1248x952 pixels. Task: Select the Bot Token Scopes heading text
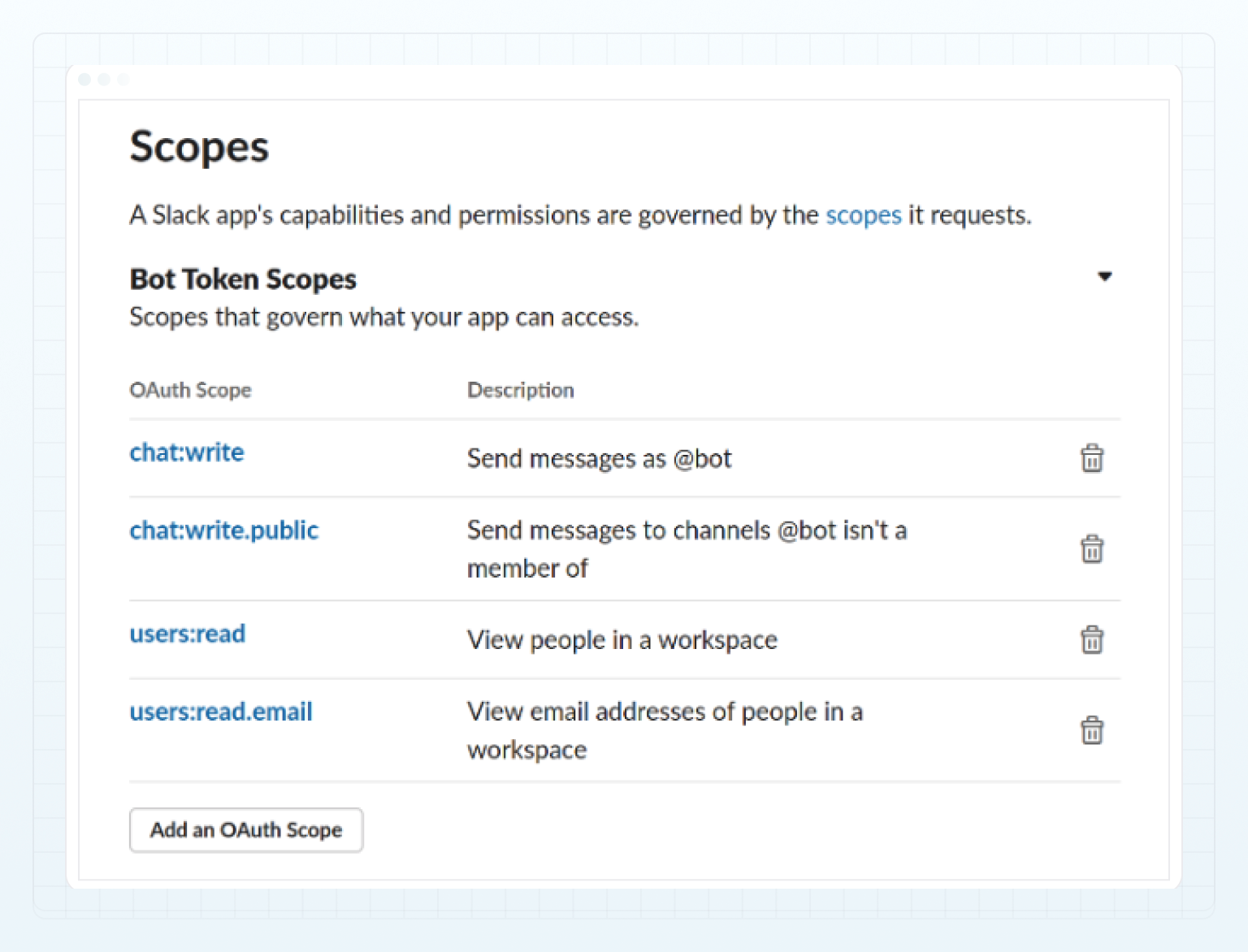242,279
